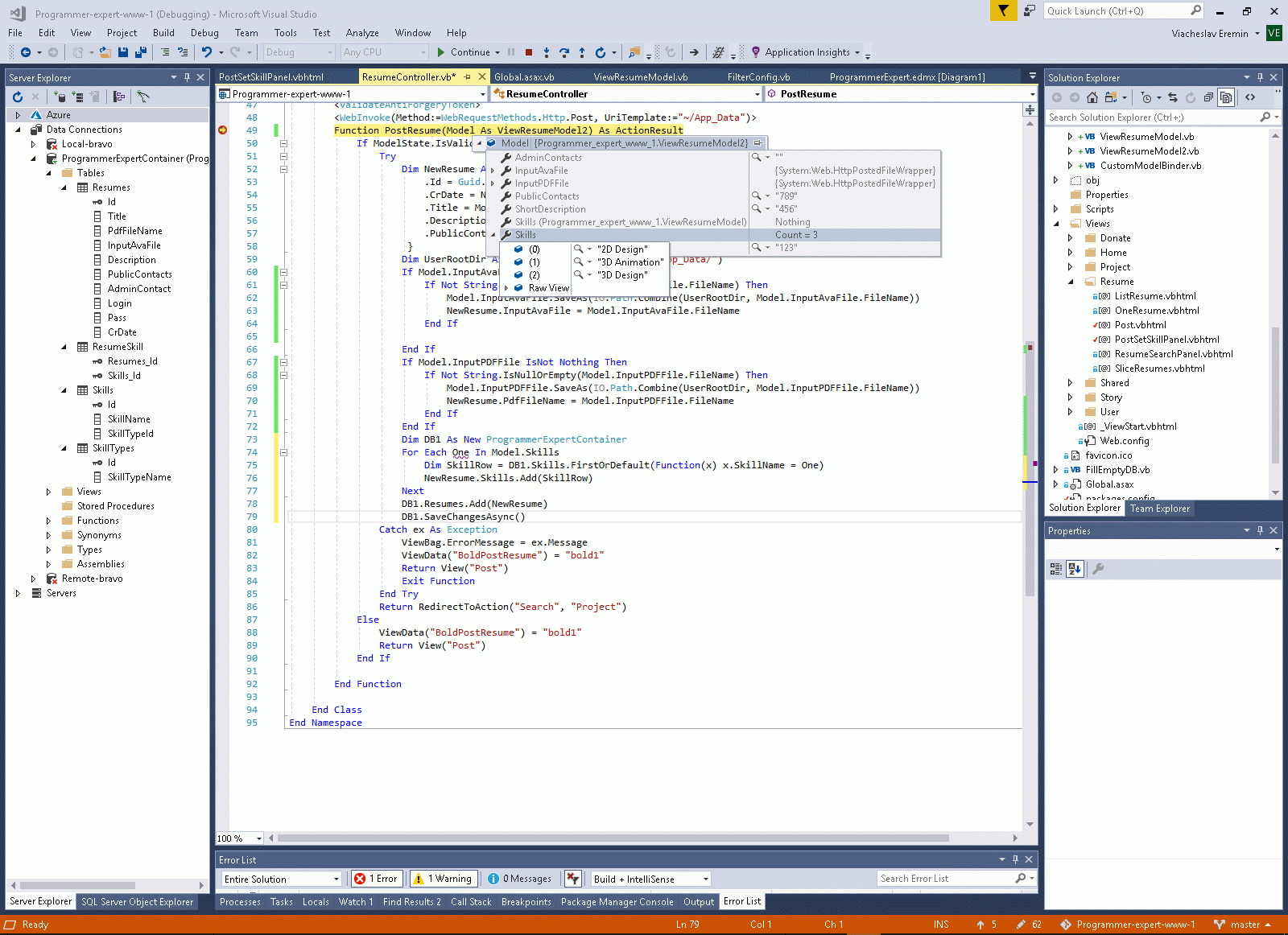The width and height of the screenshot is (1288, 935).
Task: Click the Step Over debug icon
Action: pyautogui.click(x=564, y=52)
